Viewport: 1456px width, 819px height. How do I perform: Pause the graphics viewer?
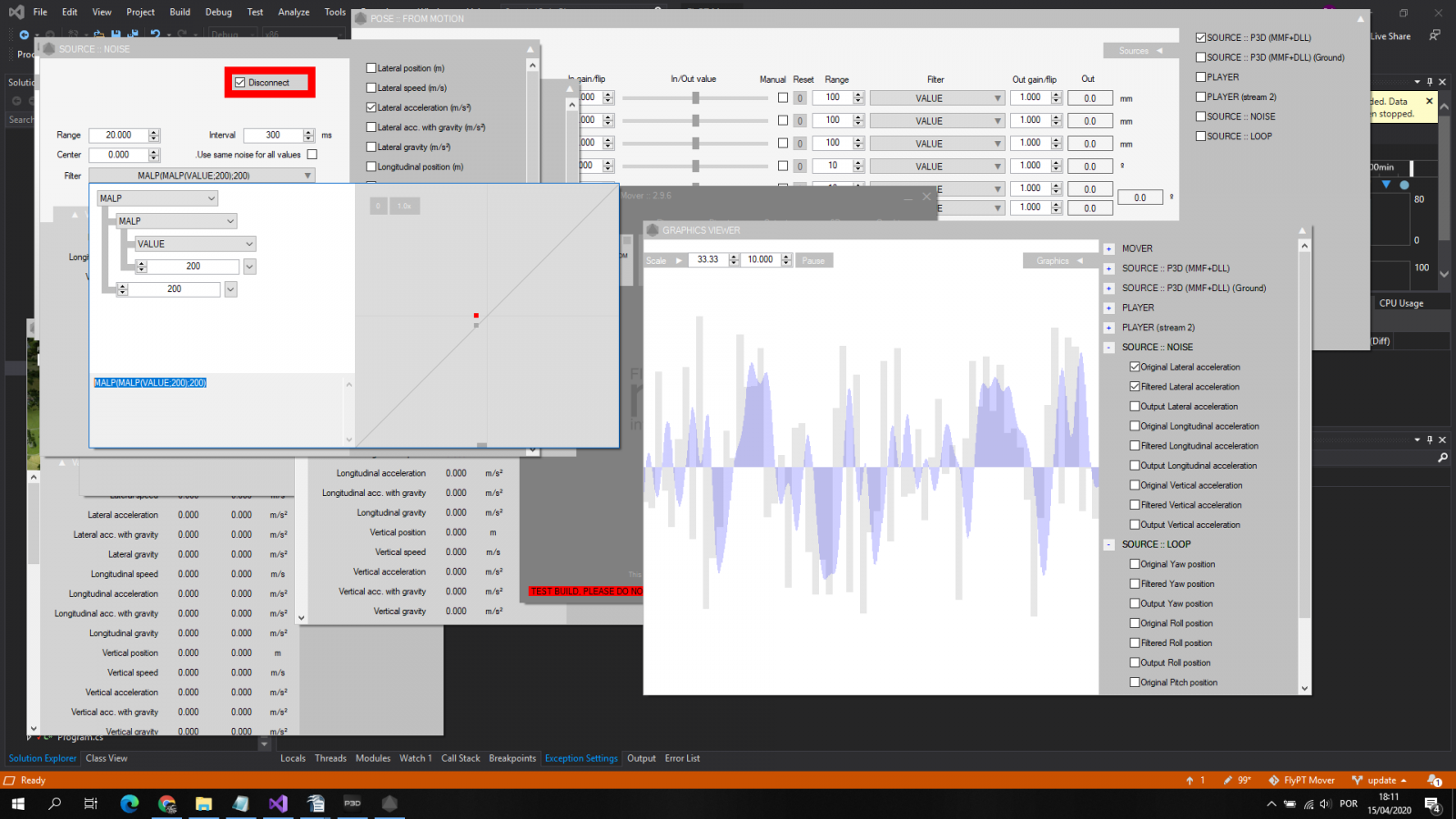814,260
